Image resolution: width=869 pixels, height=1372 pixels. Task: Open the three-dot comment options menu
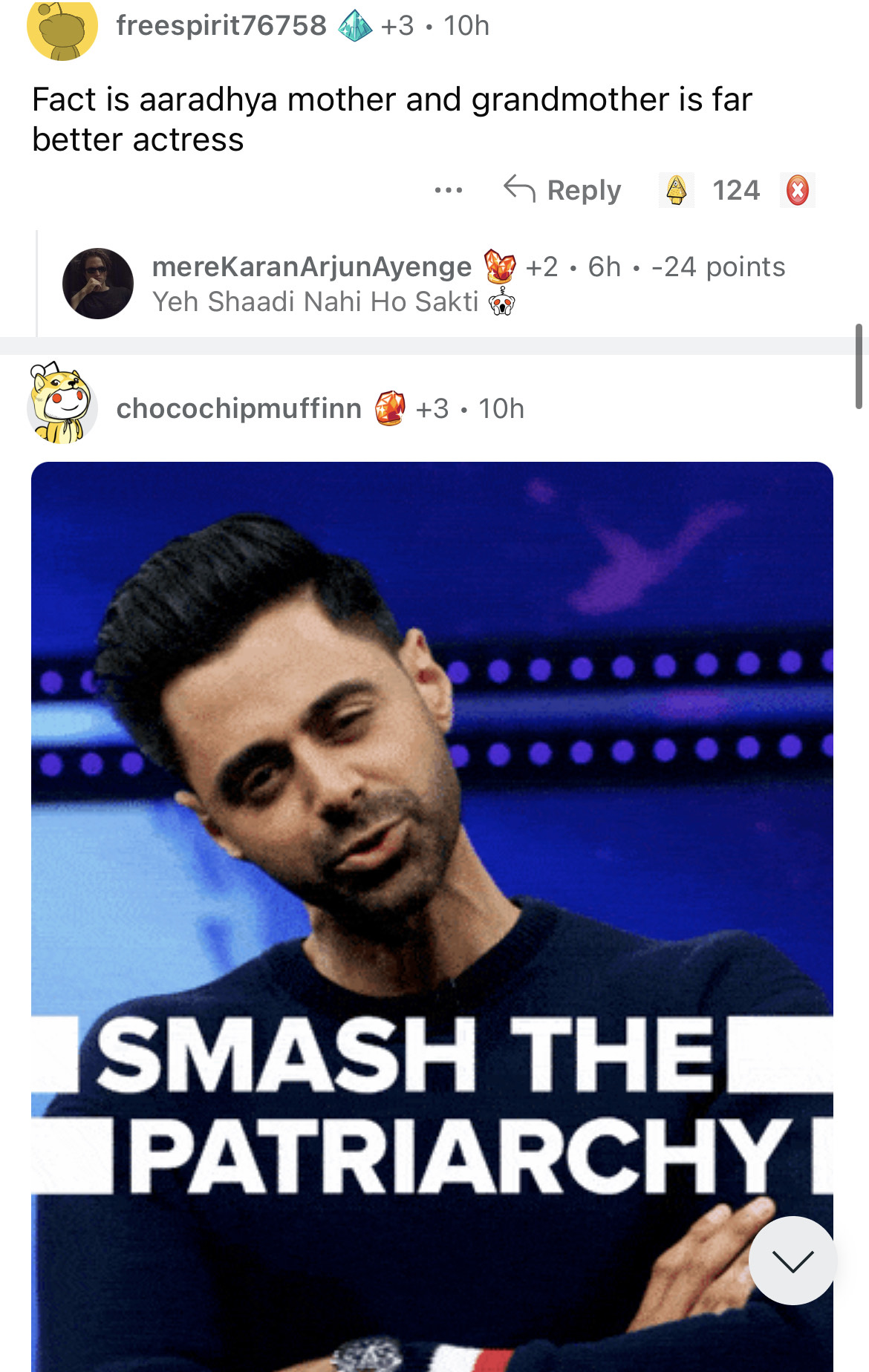[449, 191]
